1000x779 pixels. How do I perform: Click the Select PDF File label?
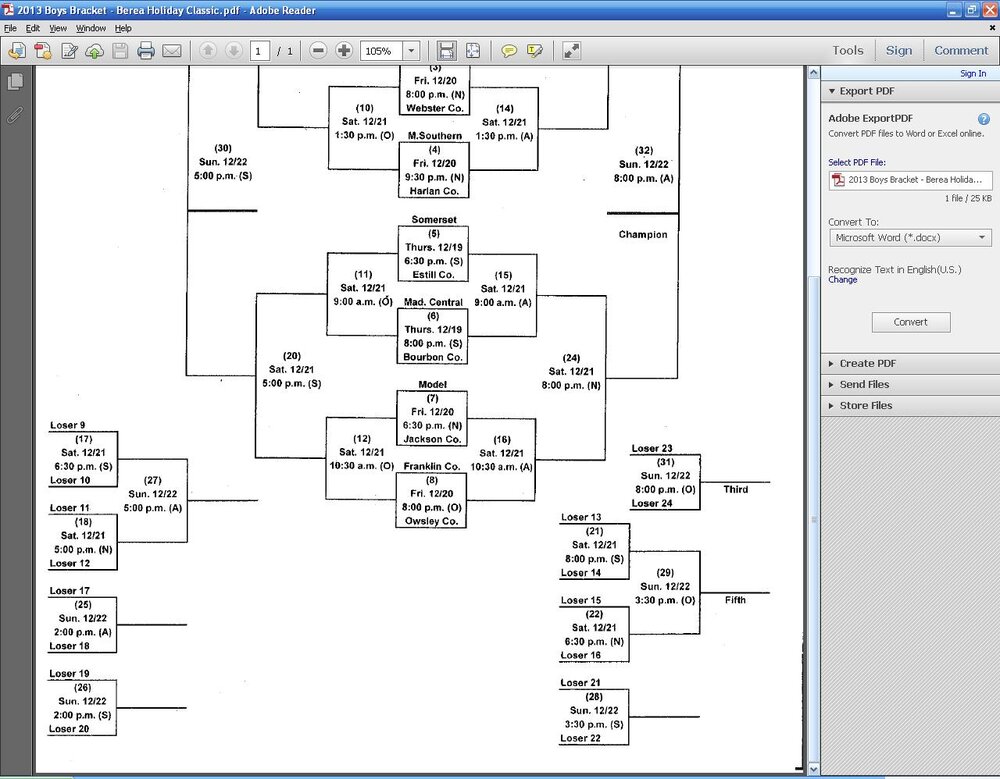click(x=857, y=163)
